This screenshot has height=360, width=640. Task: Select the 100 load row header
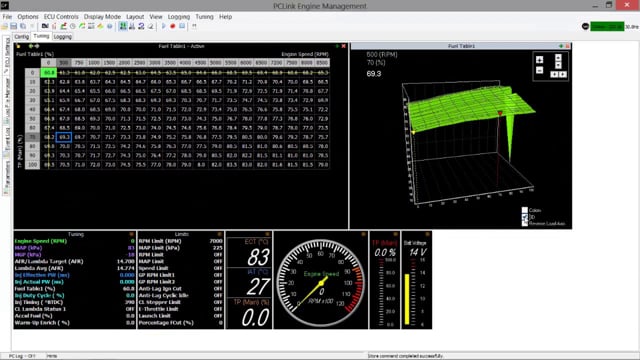32,165
